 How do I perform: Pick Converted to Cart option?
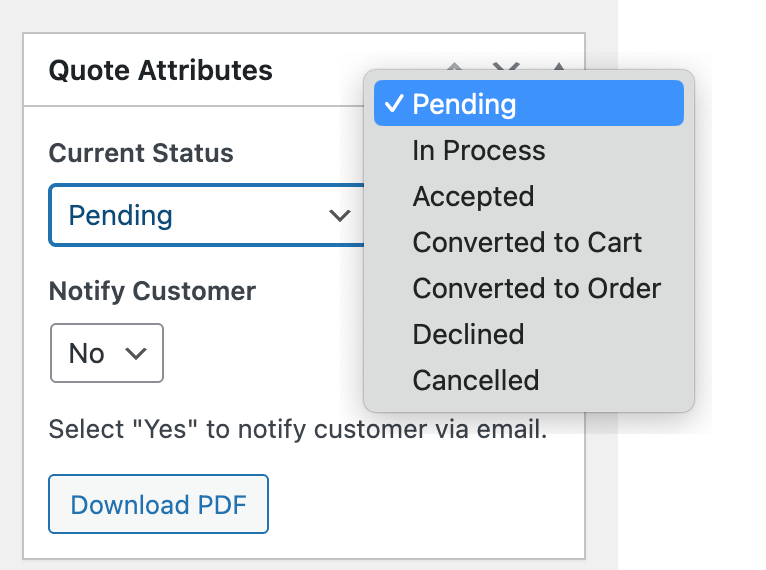527,243
